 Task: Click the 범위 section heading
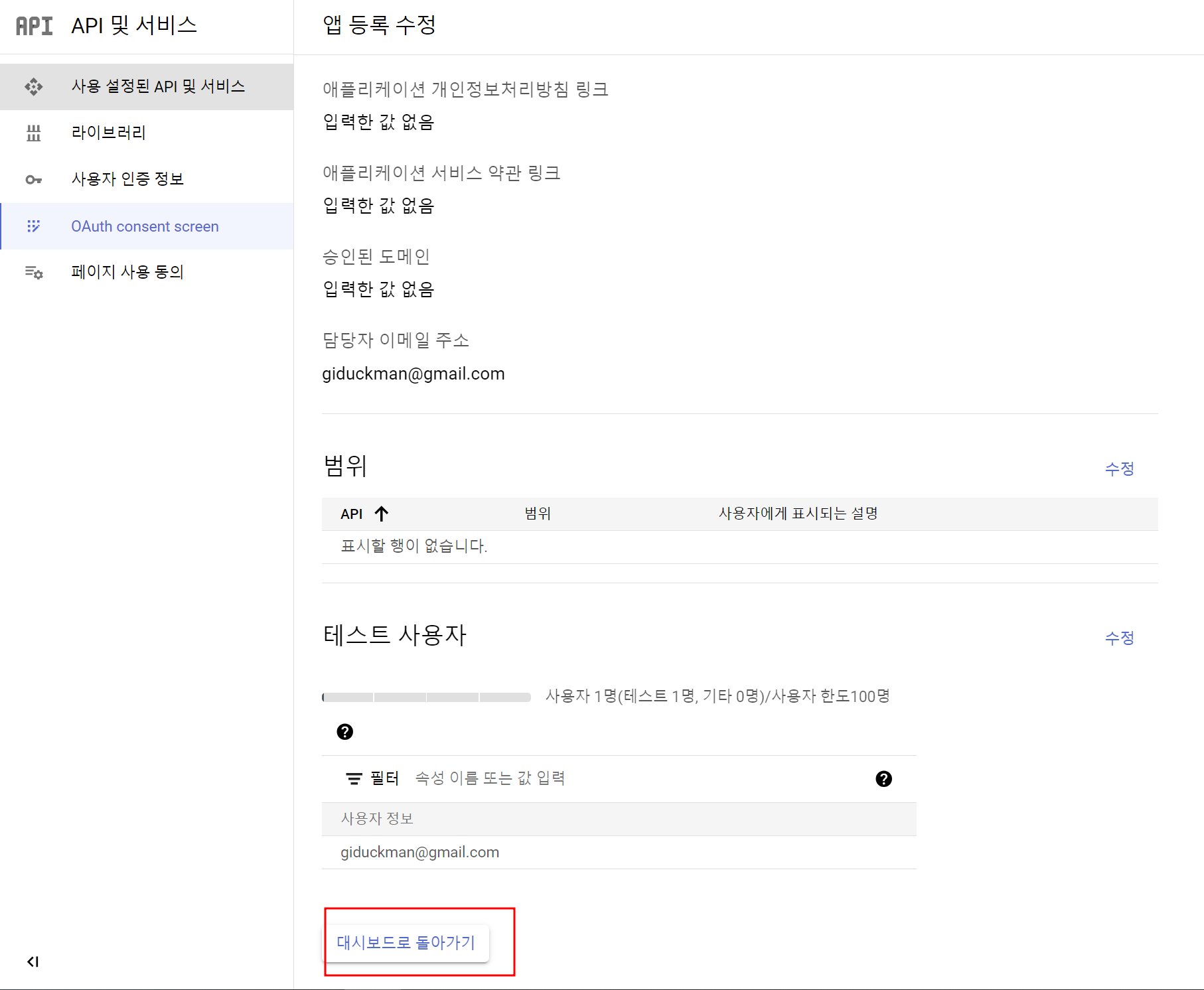point(345,466)
